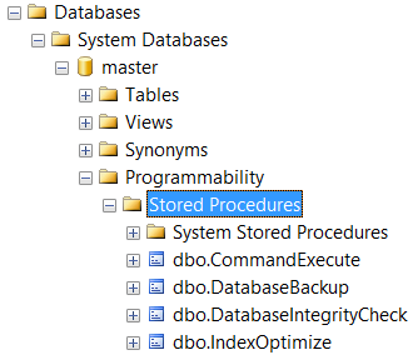Select the Views label

click(149, 122)
